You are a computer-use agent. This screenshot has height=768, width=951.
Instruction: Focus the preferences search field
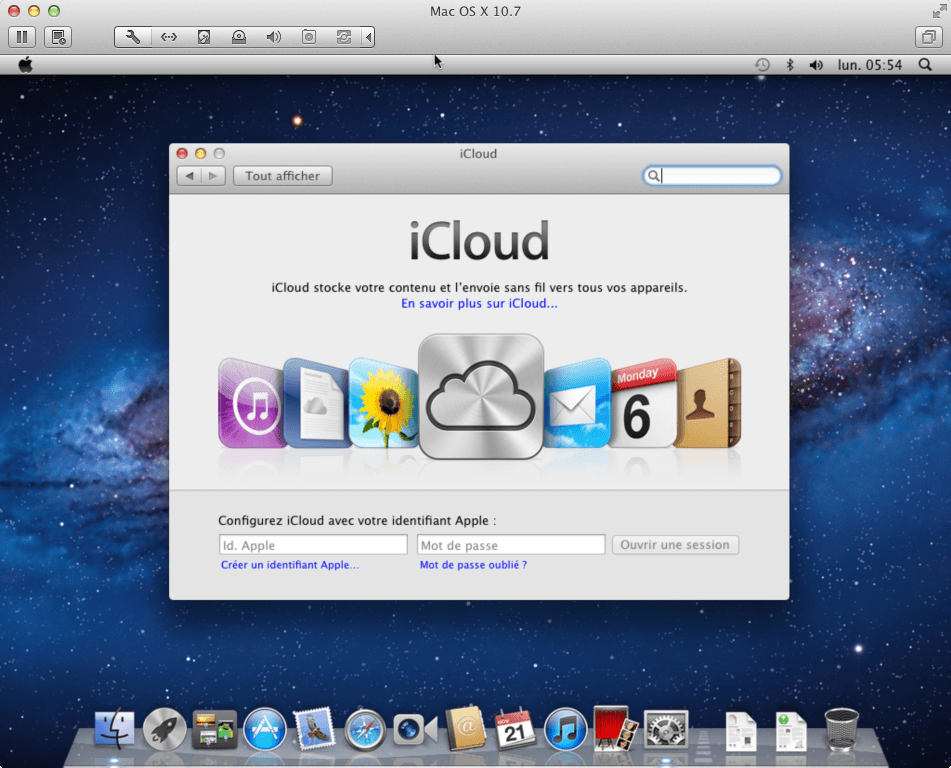point(712,176)
